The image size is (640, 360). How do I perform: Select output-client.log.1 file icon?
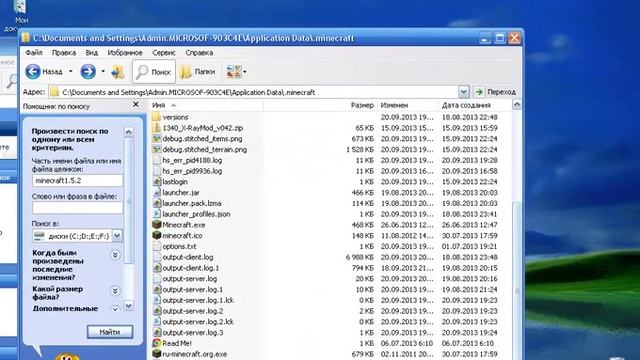(x=156, y=268)
